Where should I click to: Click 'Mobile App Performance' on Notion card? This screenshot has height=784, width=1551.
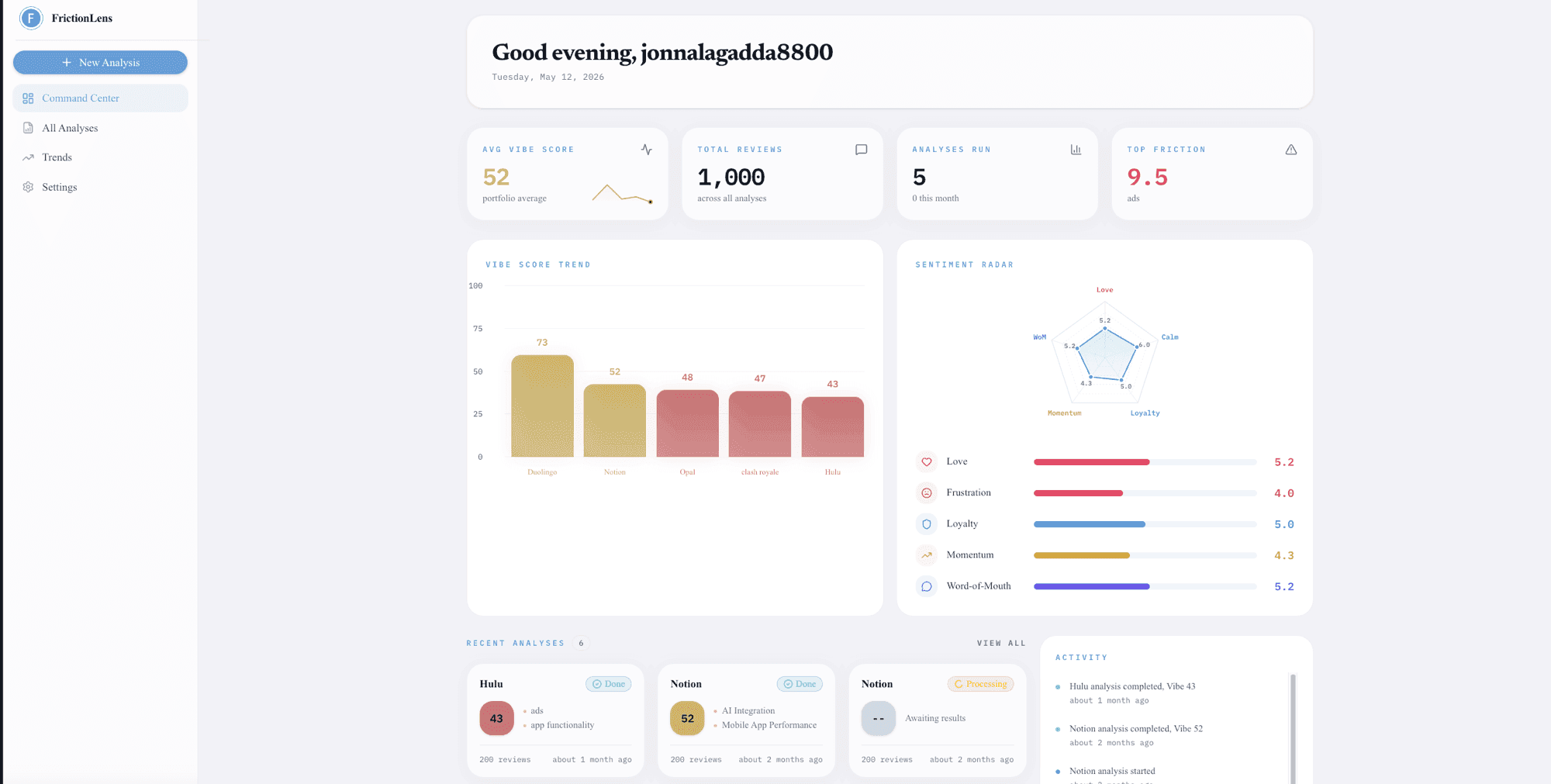[769, 725]
